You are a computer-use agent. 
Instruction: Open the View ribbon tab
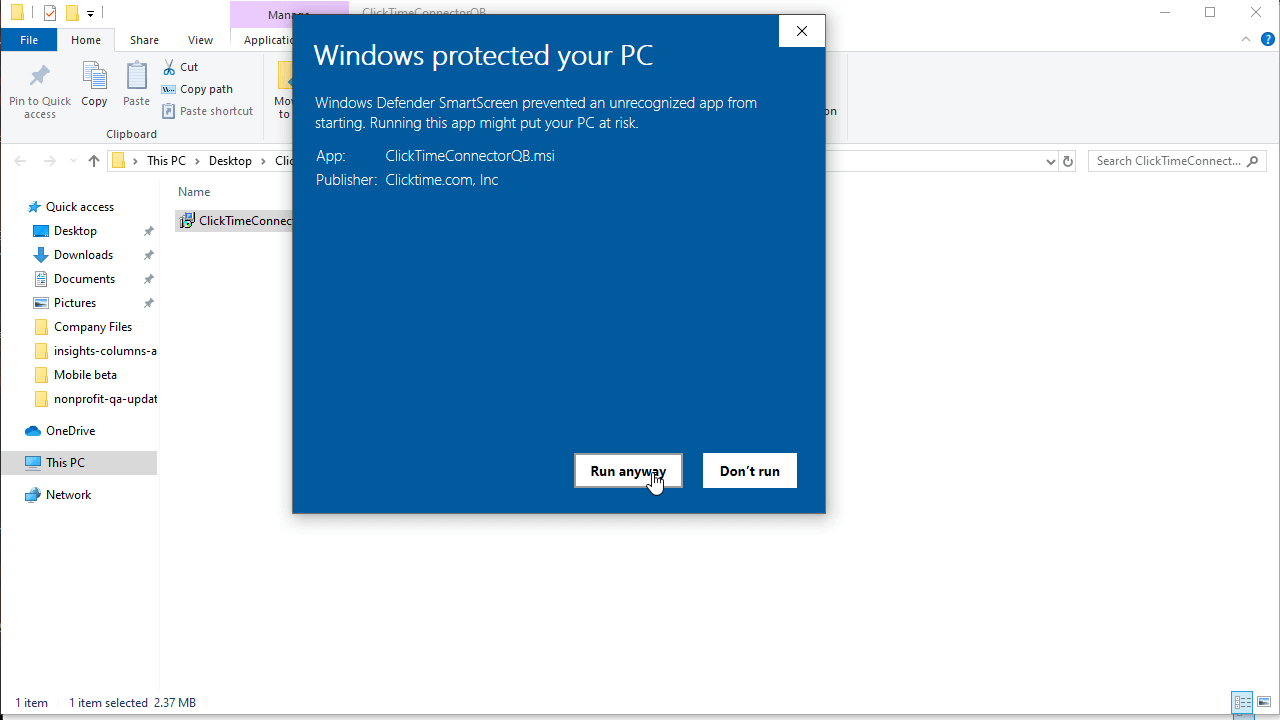coord(200,40)
